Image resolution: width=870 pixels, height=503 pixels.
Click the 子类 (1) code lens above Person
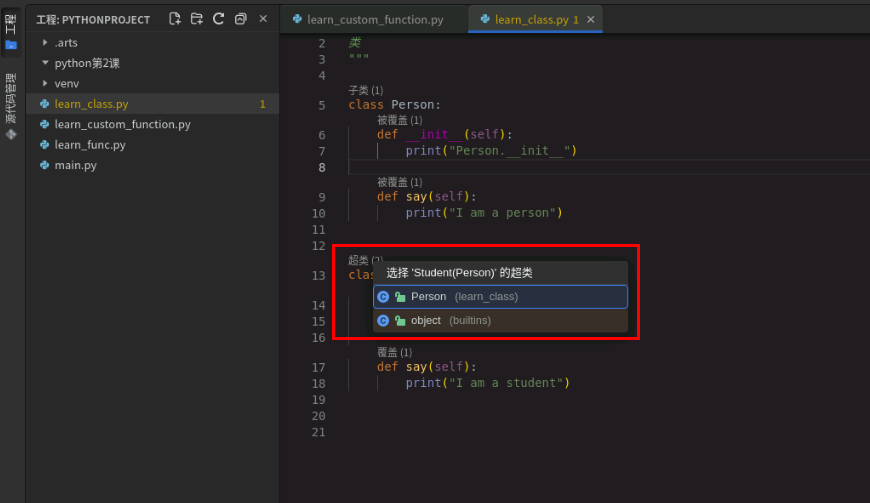pyautogui.click(x=365, y=90)
